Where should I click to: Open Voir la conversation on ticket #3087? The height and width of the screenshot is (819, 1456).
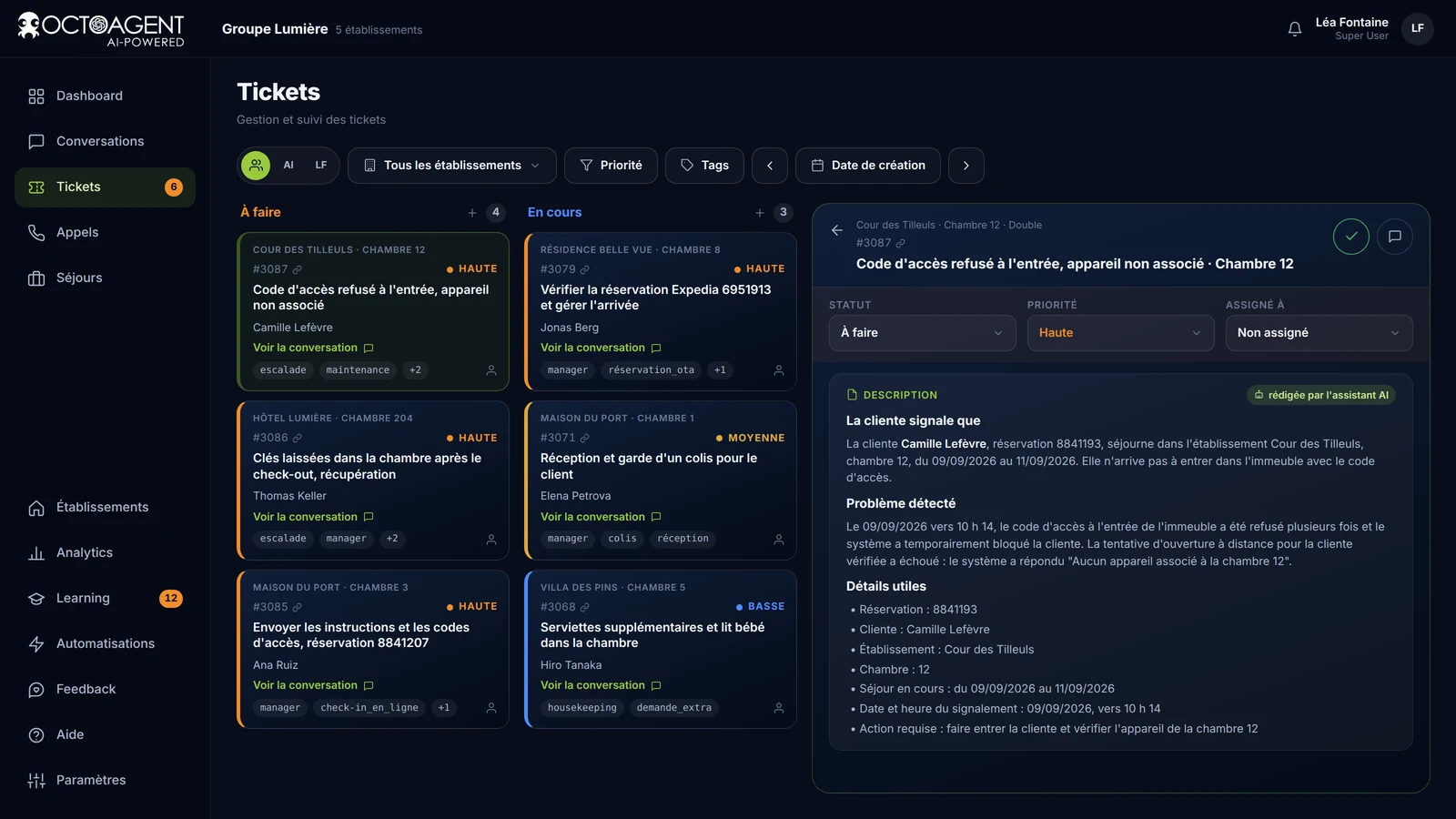(x=313, y=348)
